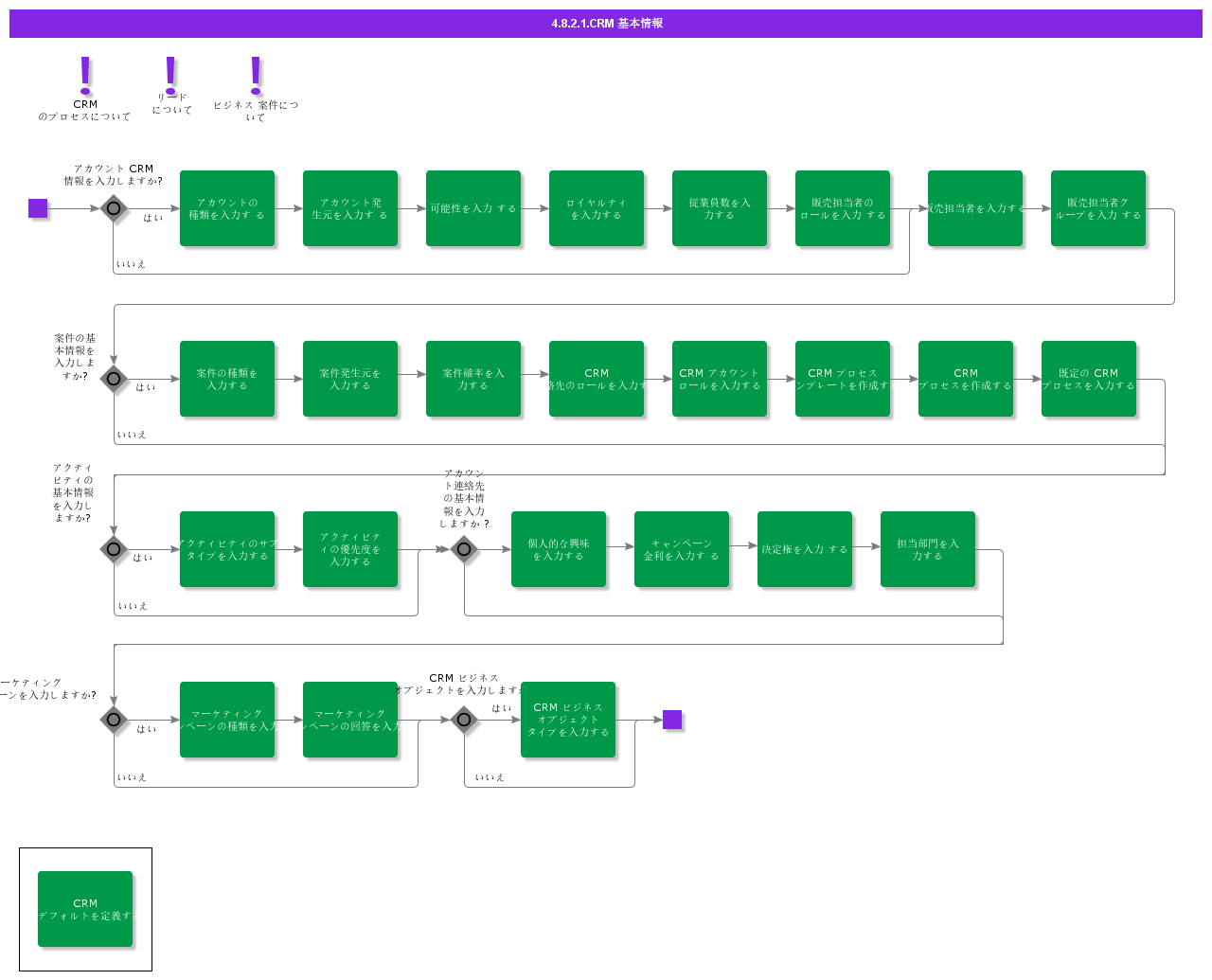
Task: Select the マーケティングキャンペーン gateway diamond
Action: (114, 720)
